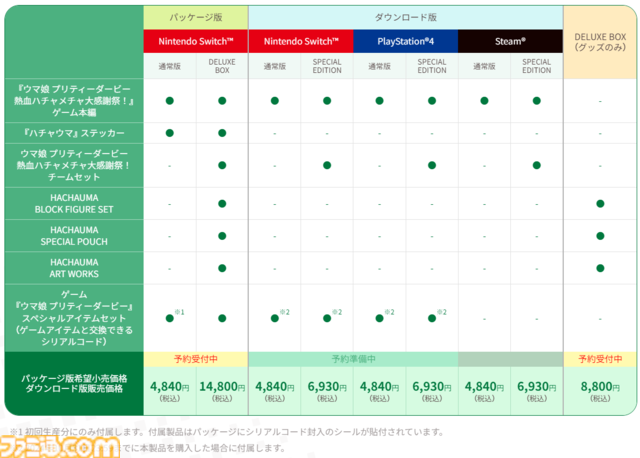
Task: Click the DELUXE BOX sub-header under packaged Switch
Action: pos(222,66)
